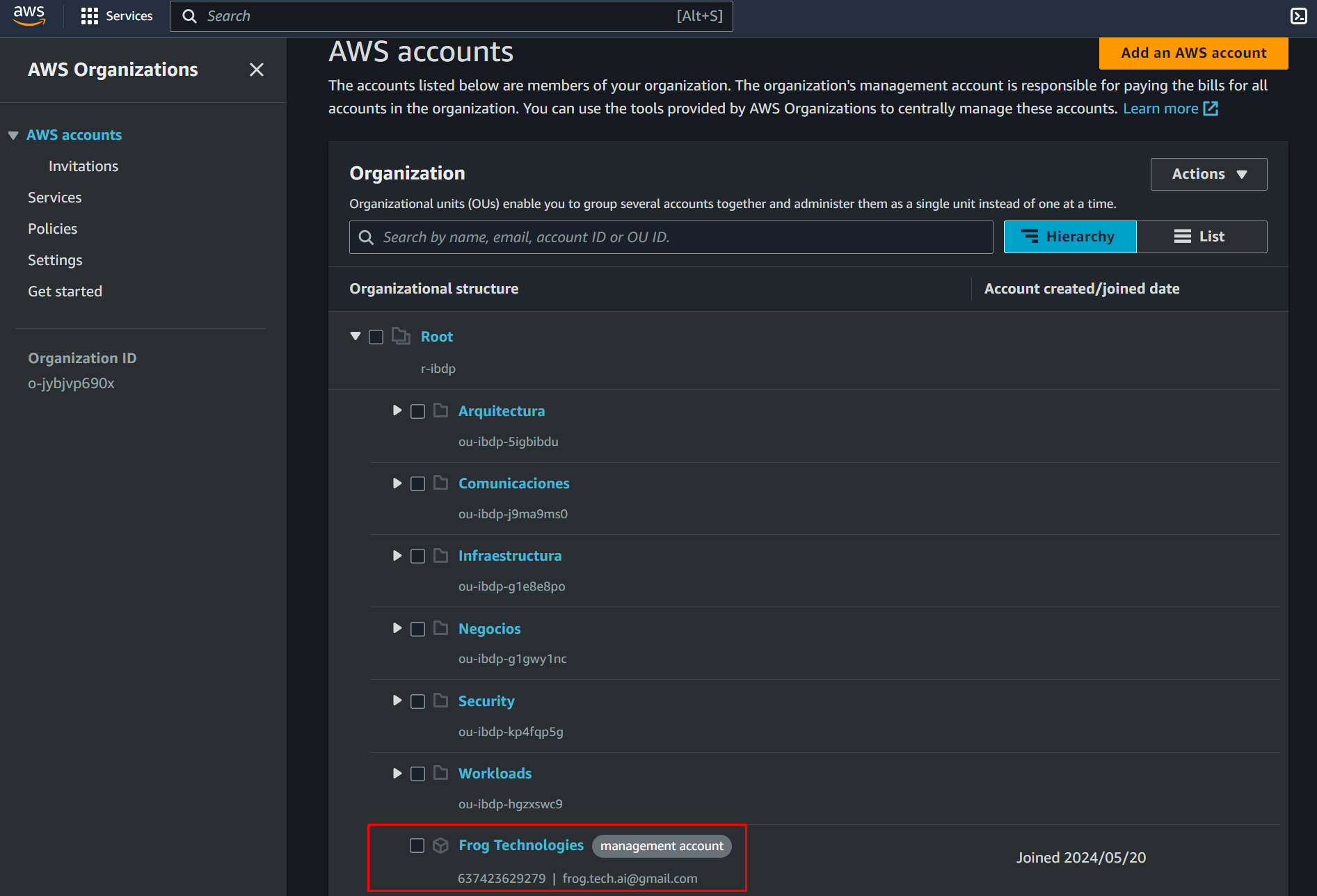Open the Actions dropdown

(1208, 174)
